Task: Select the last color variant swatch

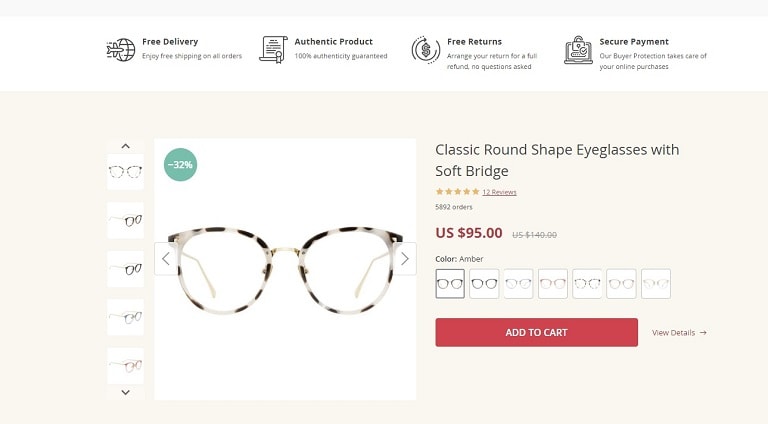Action: (x=656, y=284)
